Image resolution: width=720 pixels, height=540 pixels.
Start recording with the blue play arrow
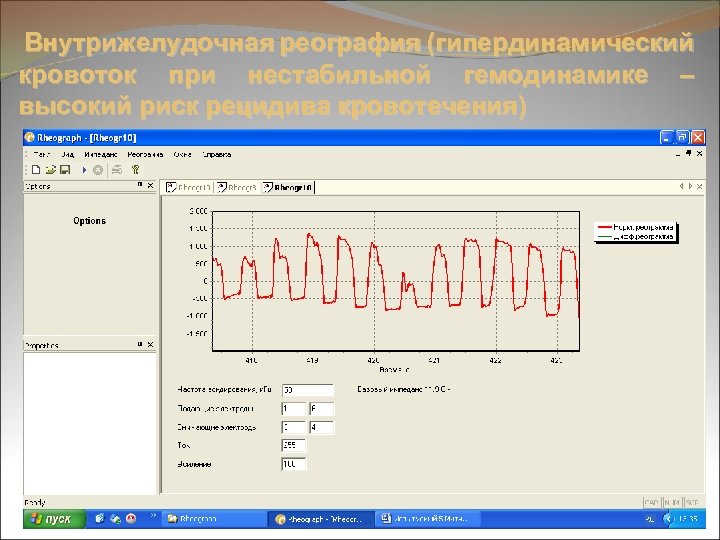84,170
